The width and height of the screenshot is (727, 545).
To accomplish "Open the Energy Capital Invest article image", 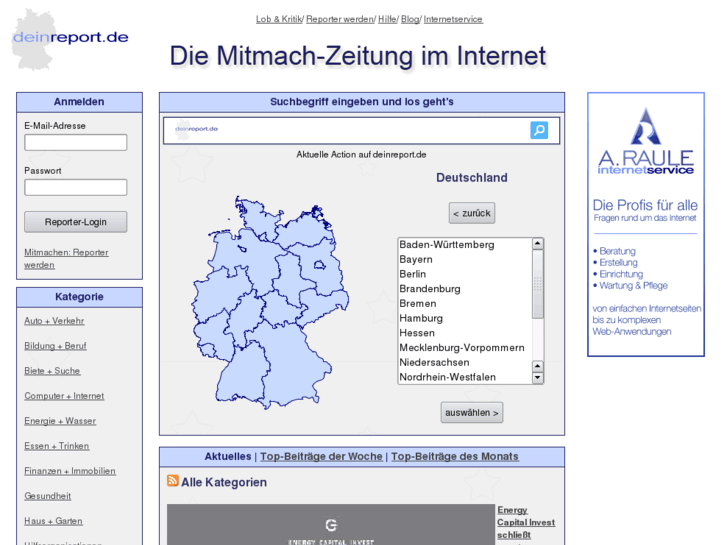I will pyautogui.click(x=331, y=525).
